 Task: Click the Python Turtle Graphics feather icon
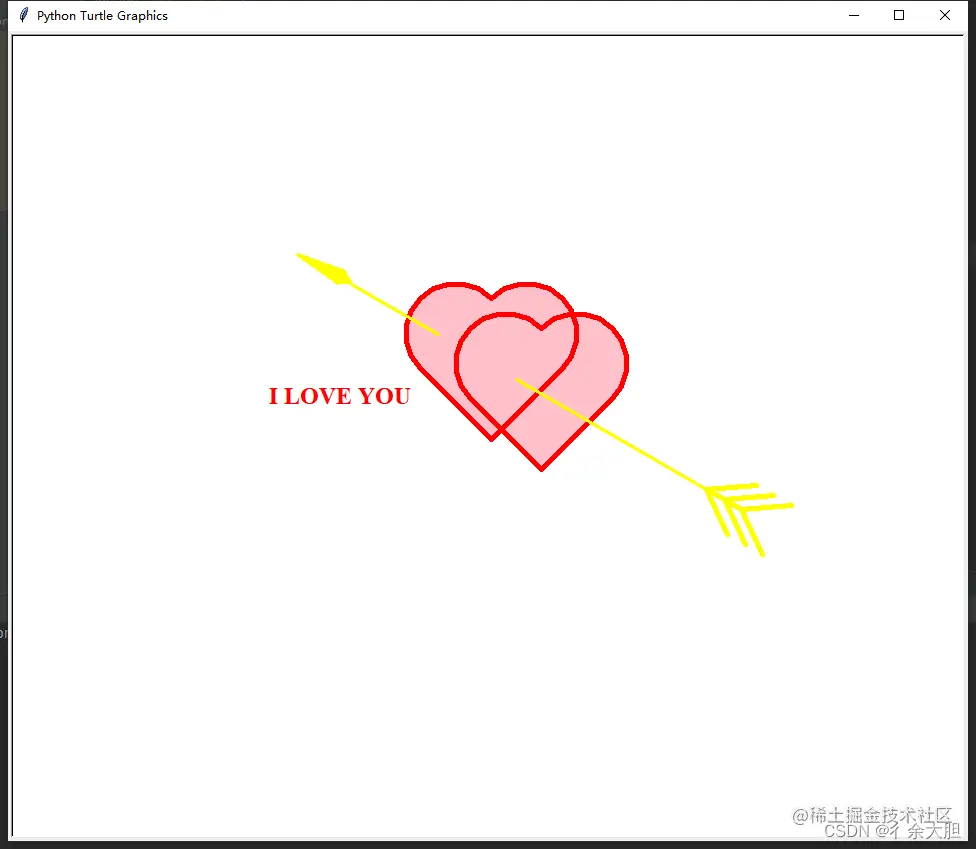pyautogui.click(x=24, y=15)
